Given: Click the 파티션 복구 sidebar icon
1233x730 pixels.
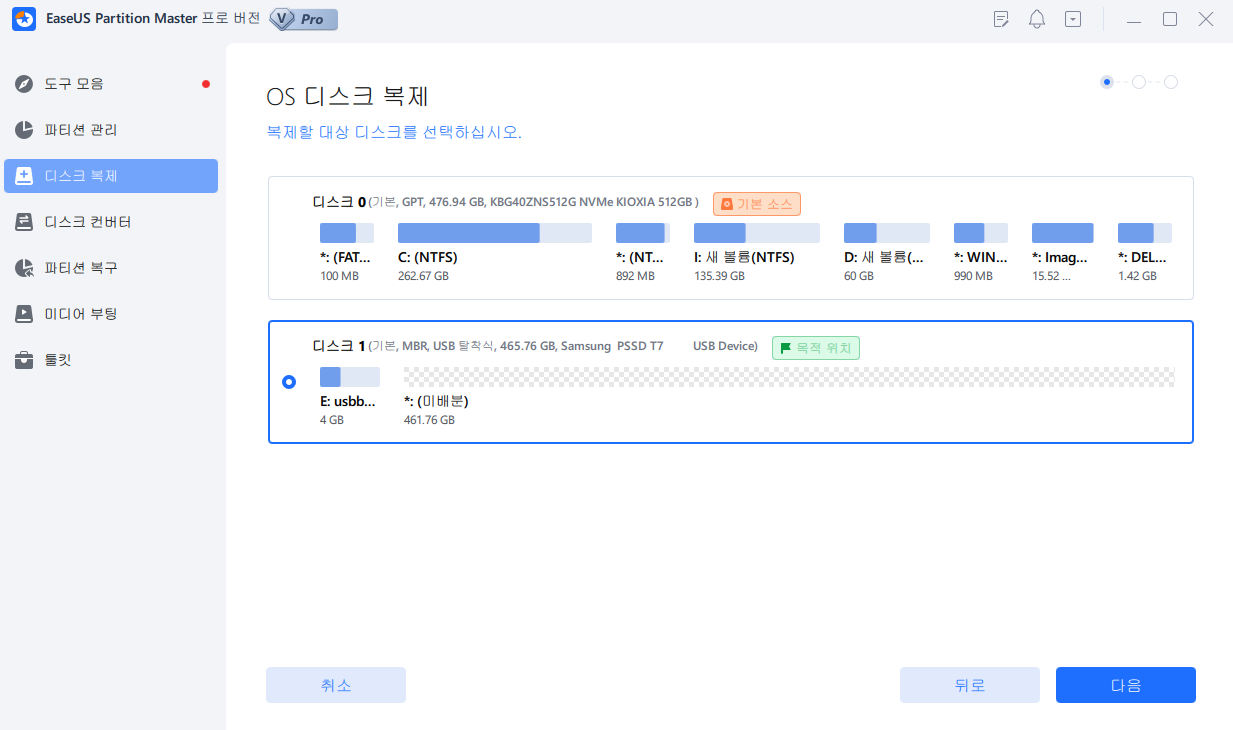Looking at the screenshot, I should click(x=24, y=268).
